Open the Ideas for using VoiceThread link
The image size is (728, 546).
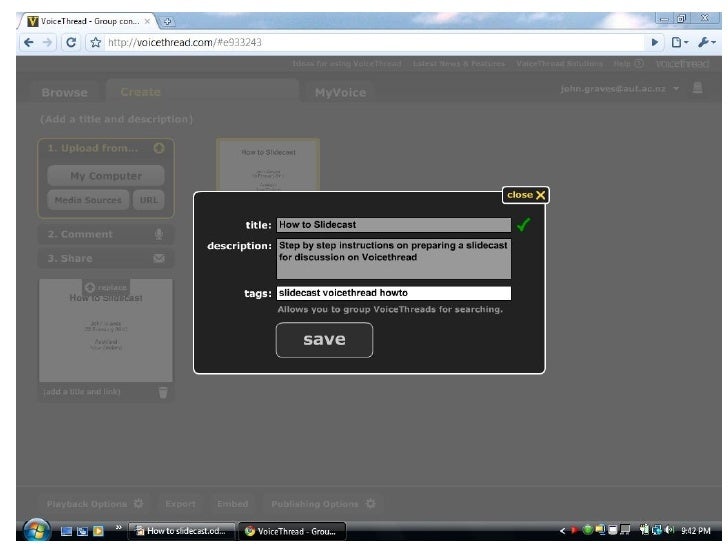347,64
